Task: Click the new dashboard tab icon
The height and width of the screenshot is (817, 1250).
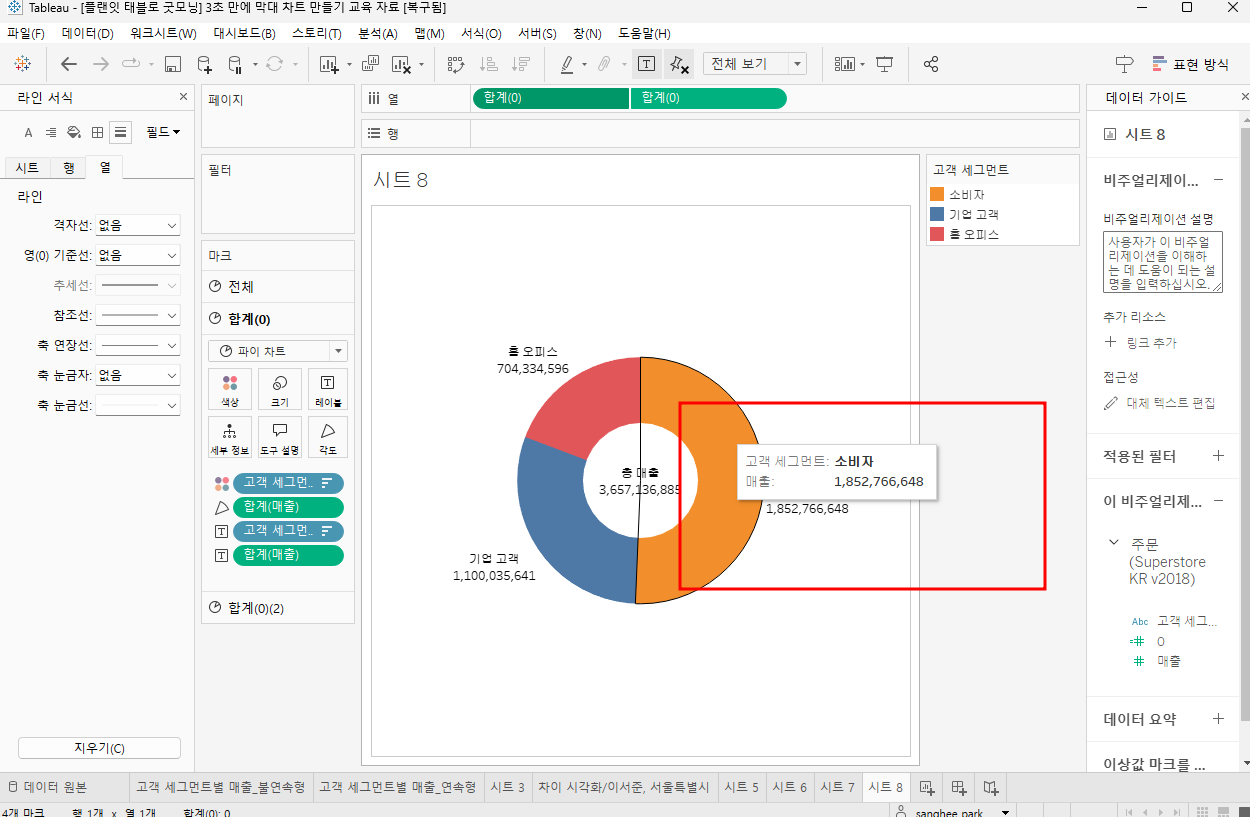Action: pos(958,787)
